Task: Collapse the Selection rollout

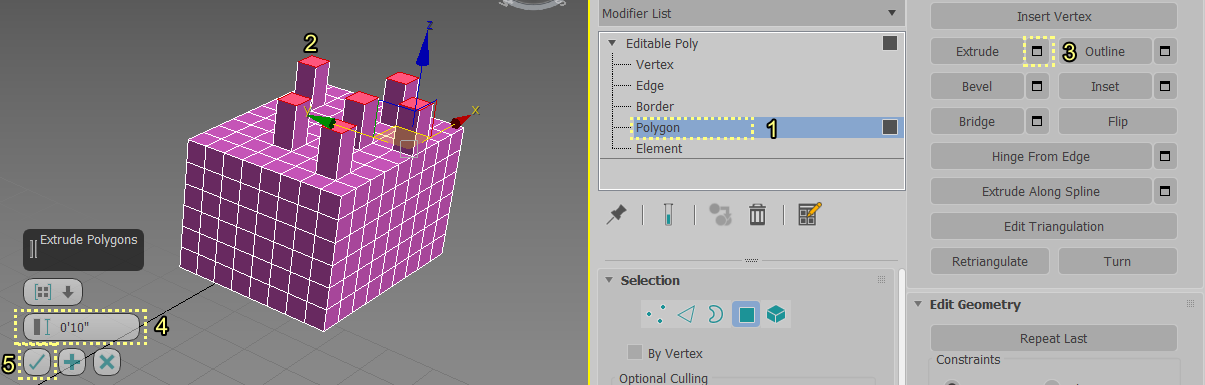Action: click(608, 281)
